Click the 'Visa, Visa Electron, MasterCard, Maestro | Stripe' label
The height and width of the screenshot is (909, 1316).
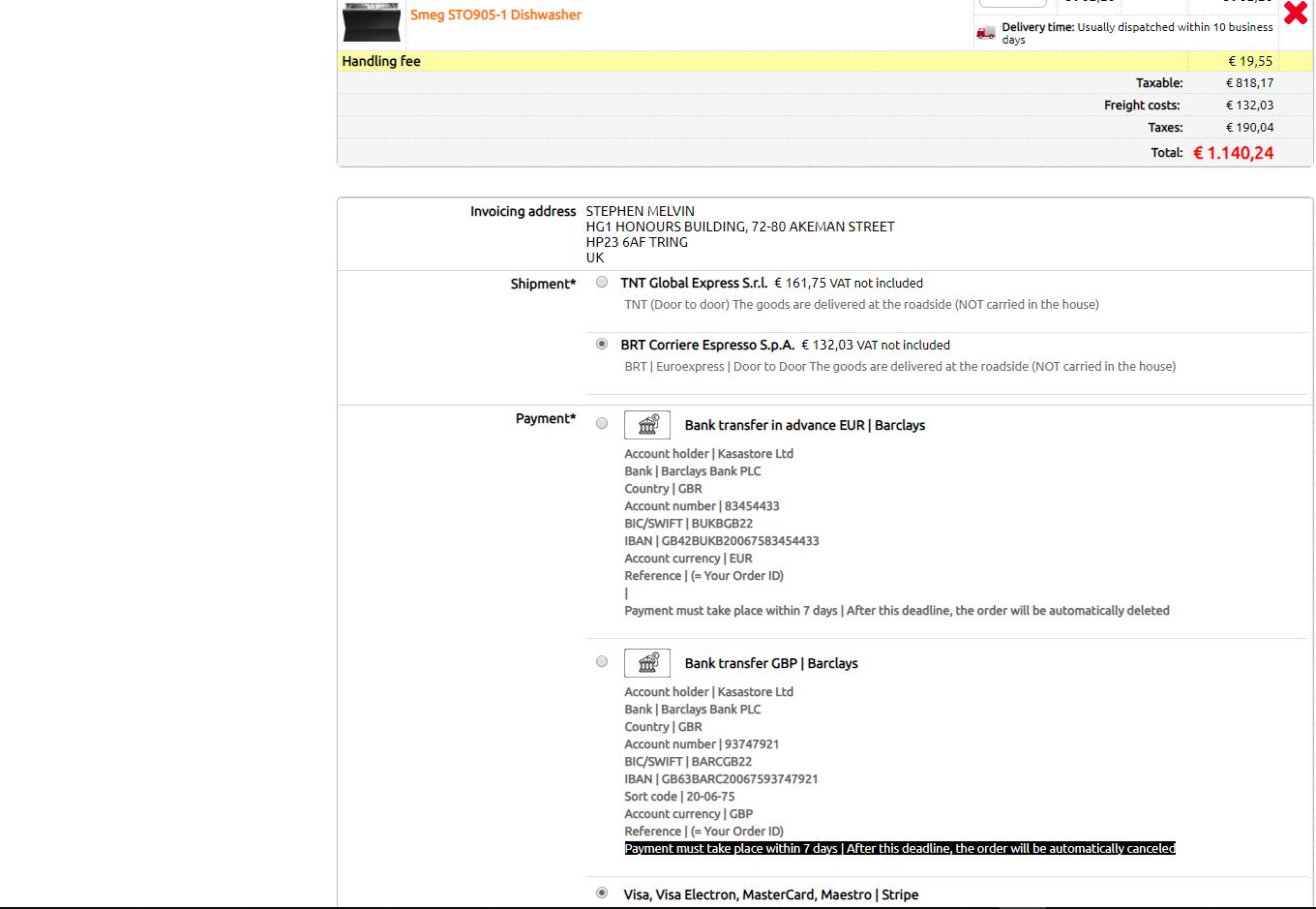(771, 894)
